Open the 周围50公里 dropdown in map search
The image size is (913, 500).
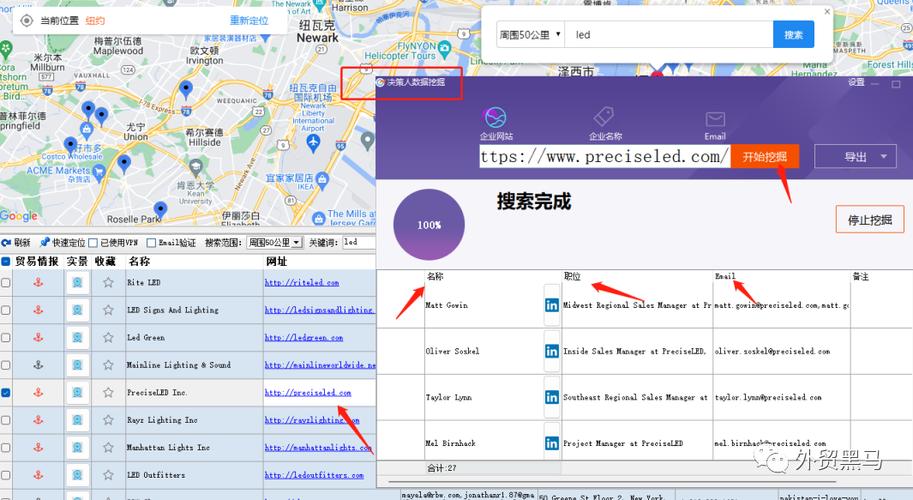click(x=529, y=35)
